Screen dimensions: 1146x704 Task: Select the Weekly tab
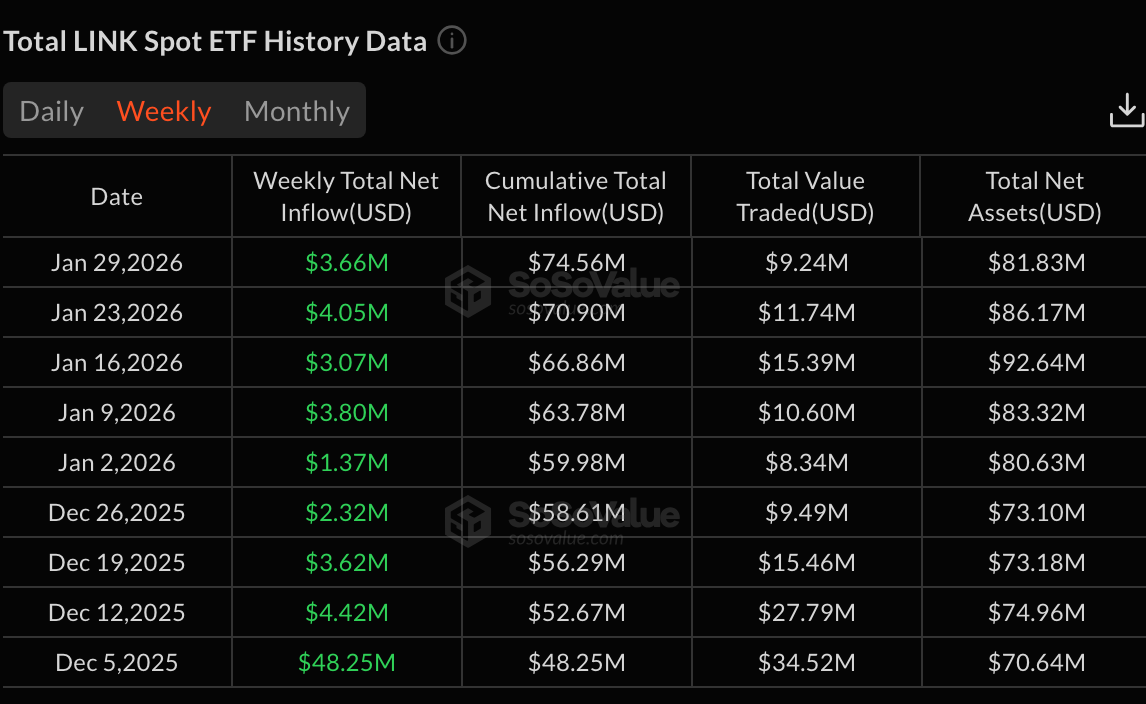point(164,111)
